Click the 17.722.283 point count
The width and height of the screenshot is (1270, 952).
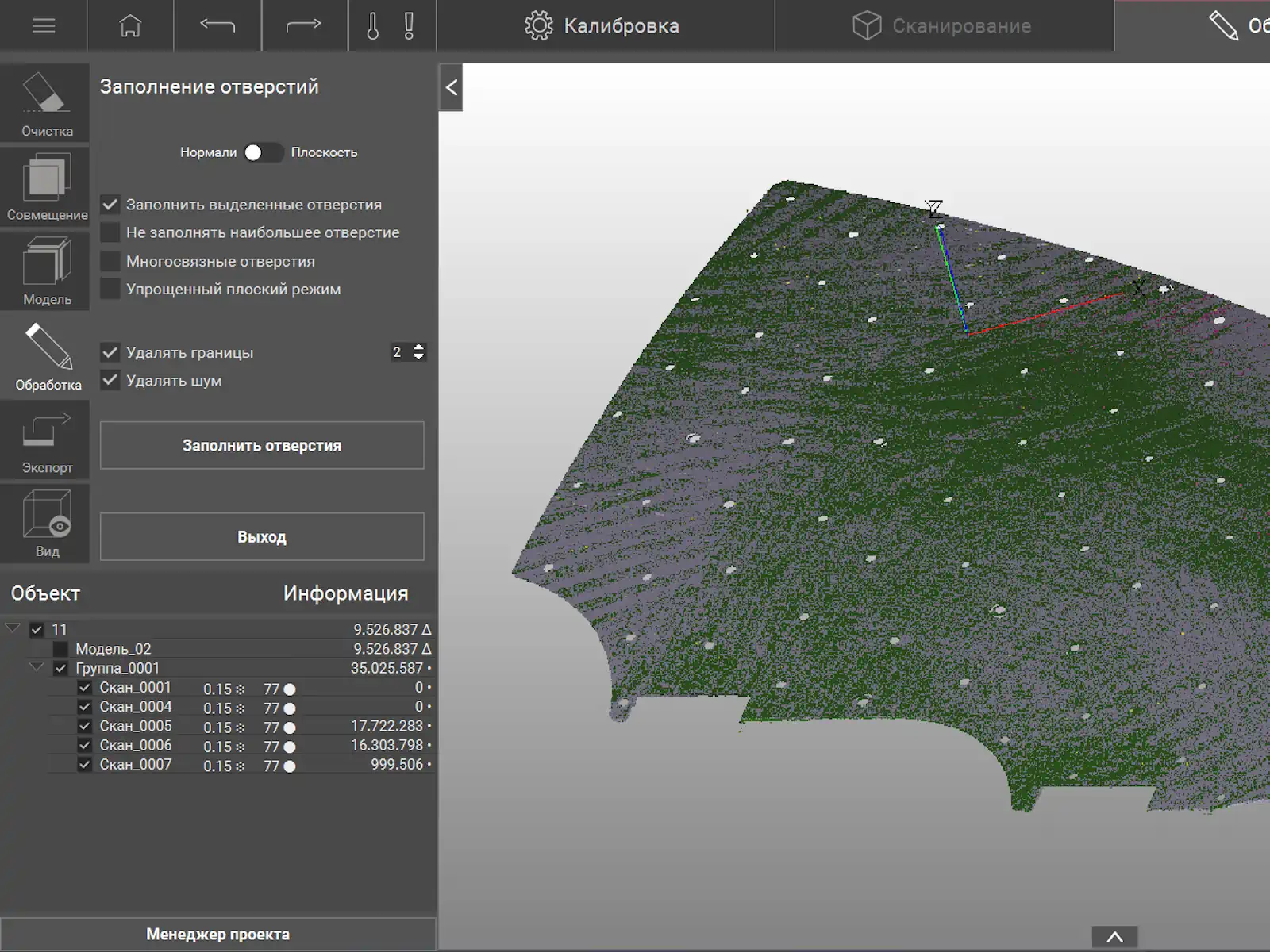tap(387, 726)
